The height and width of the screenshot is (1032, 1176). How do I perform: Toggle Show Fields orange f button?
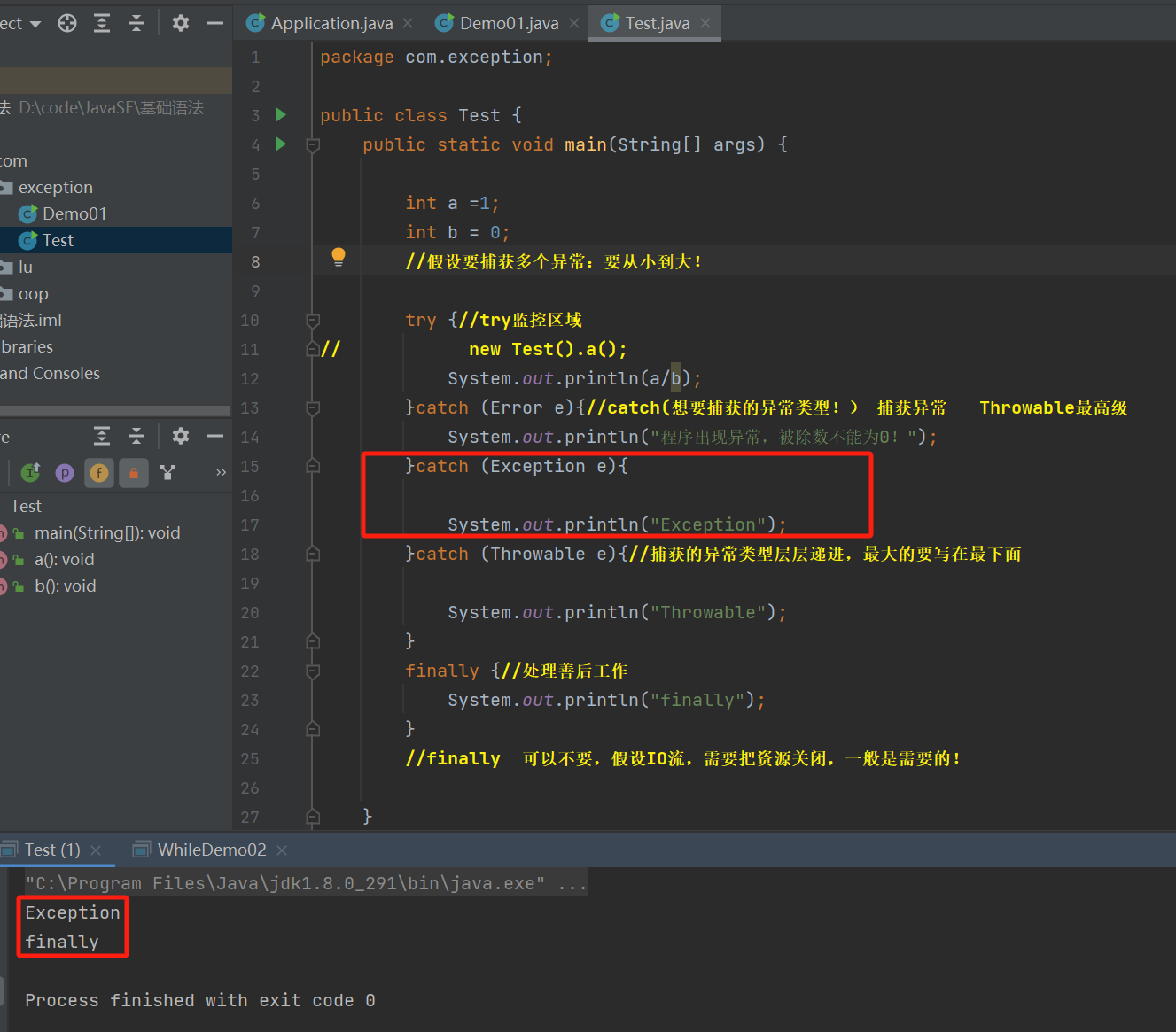[x=99, y=473]
